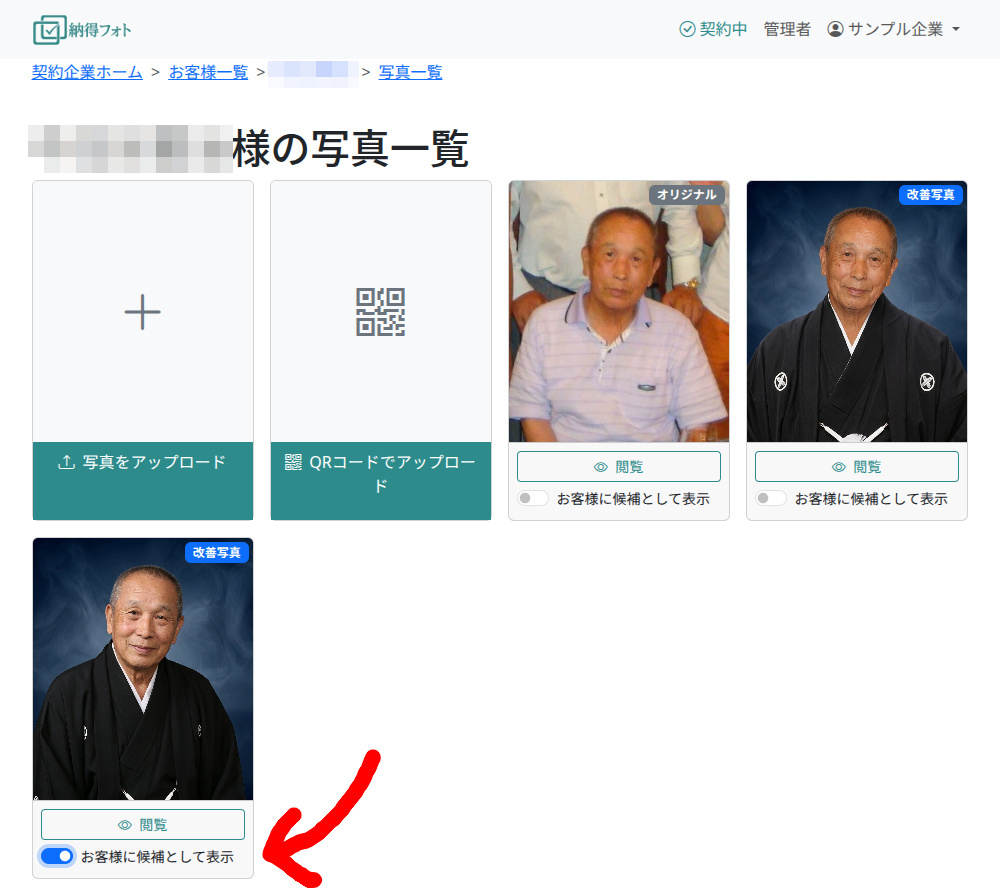Viewport: 1000px width, 893px height.
Task: Open the お客様一覧 breadcrumb link
Action: coord(208,72)
